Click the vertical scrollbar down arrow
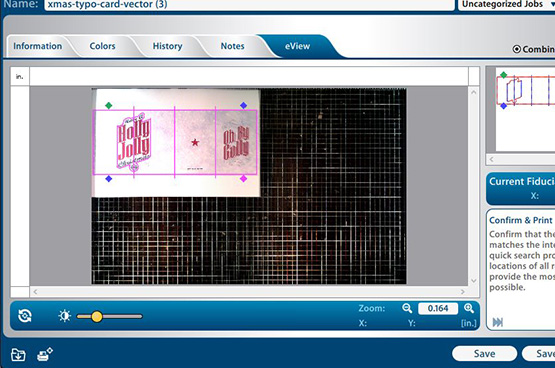The image size is (555, 368). pos(474,281)
